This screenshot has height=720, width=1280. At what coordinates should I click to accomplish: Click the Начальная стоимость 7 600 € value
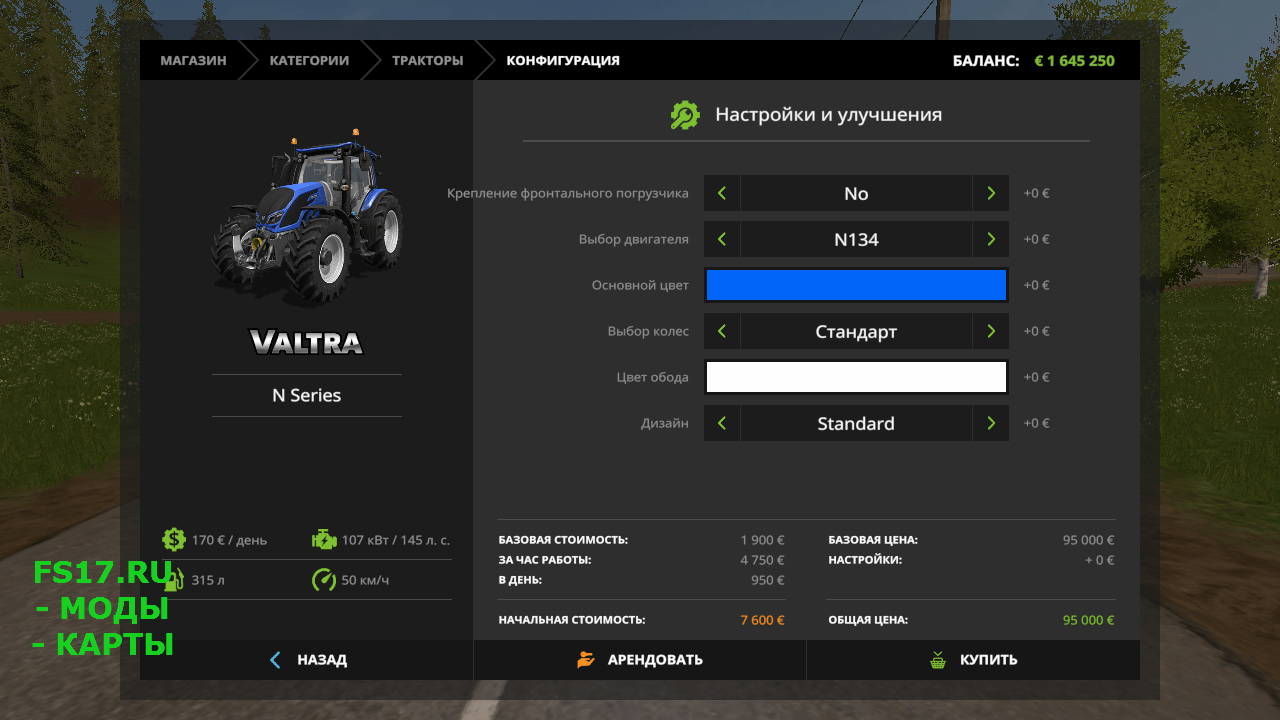point(762,620)
